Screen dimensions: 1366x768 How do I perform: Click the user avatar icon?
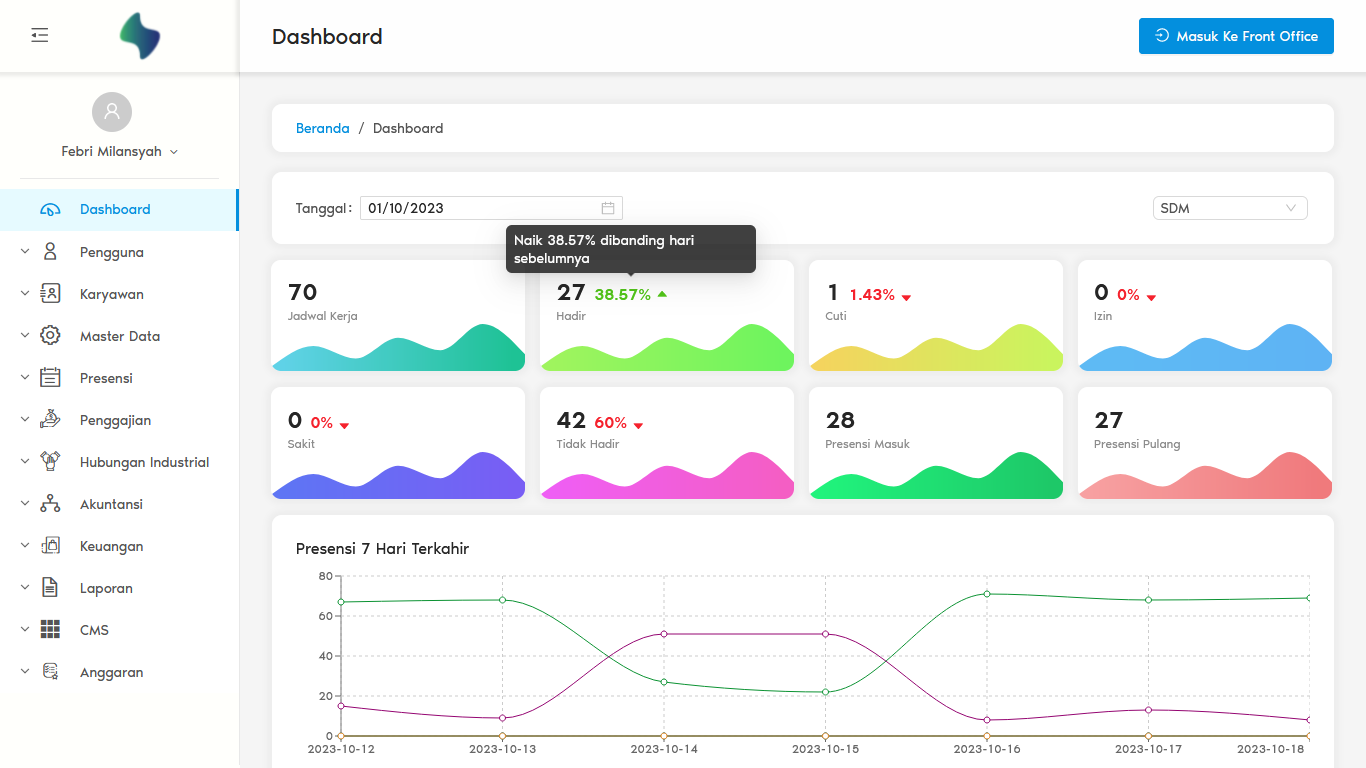point(112,112)
